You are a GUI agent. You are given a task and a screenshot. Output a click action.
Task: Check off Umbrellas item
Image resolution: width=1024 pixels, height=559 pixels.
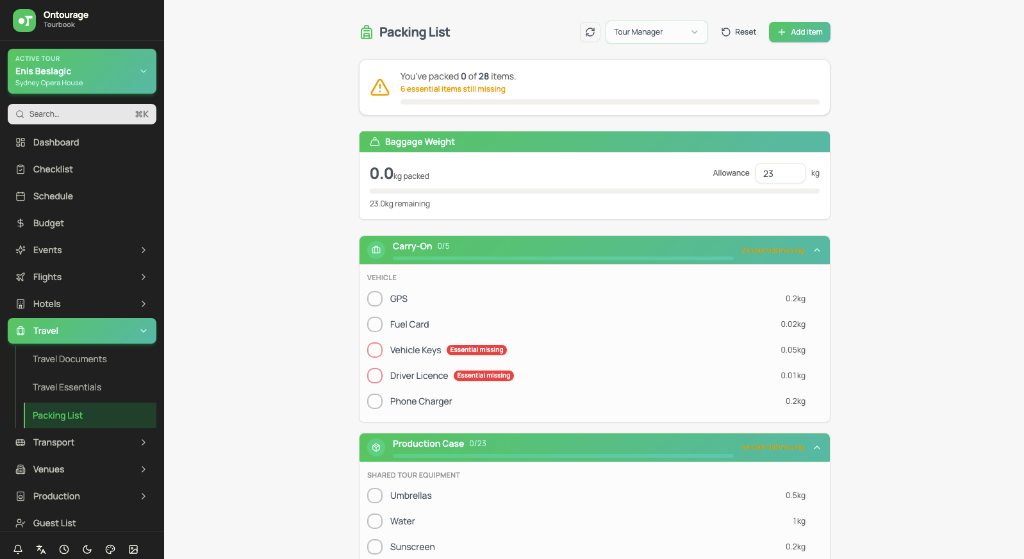(375, 496)
